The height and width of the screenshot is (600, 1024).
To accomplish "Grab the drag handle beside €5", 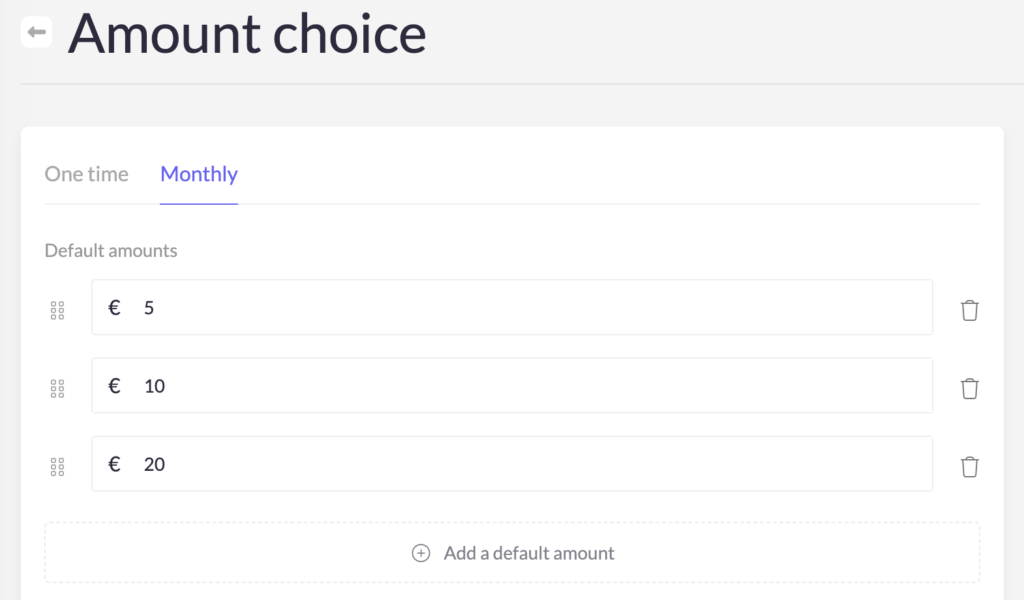I will (57, 310).
